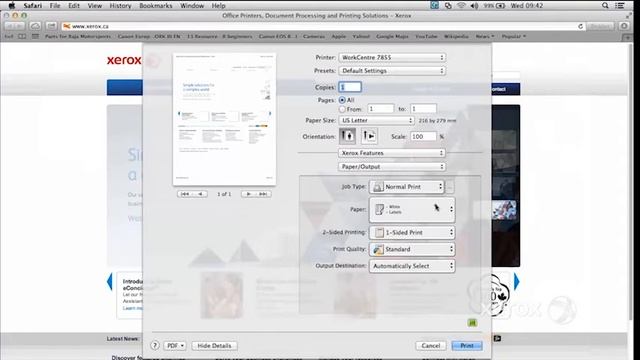The image size is (640, 360).
Task: Open the Apple bookmark
Action: pyautogui.click(x=338, y=36)
